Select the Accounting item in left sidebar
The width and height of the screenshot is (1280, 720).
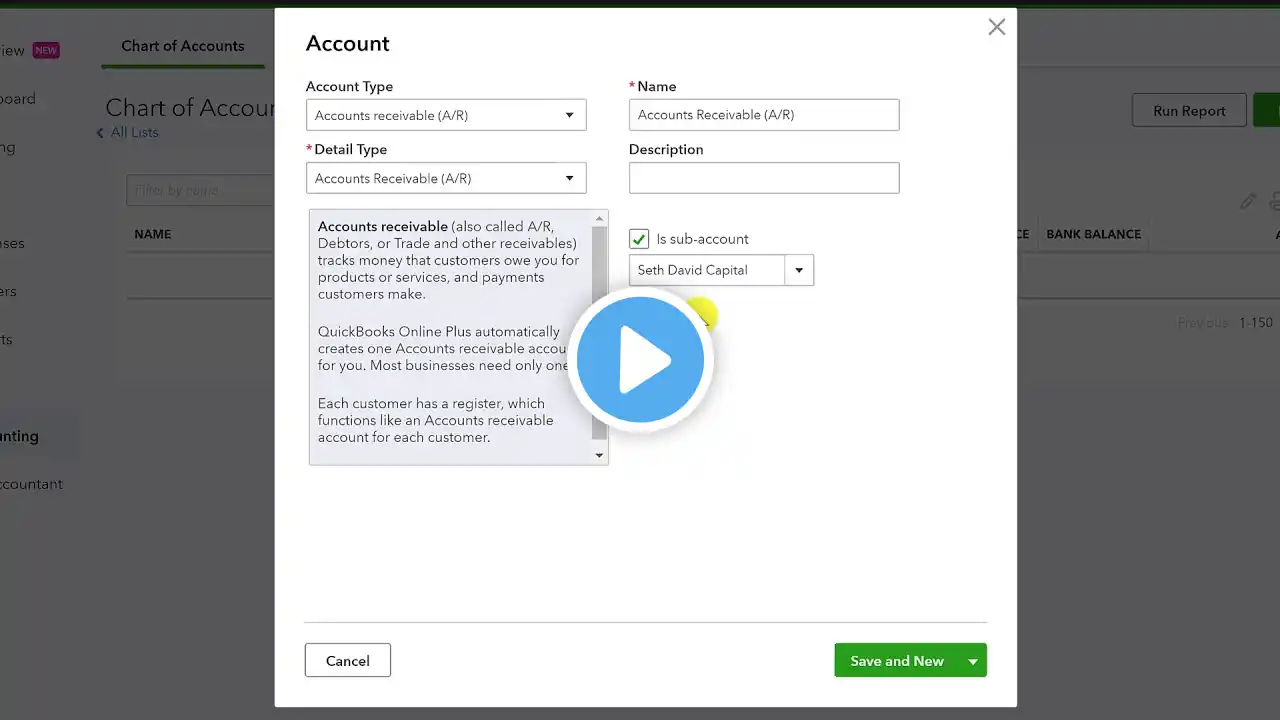pyautogui.click(x=20, y=436)
